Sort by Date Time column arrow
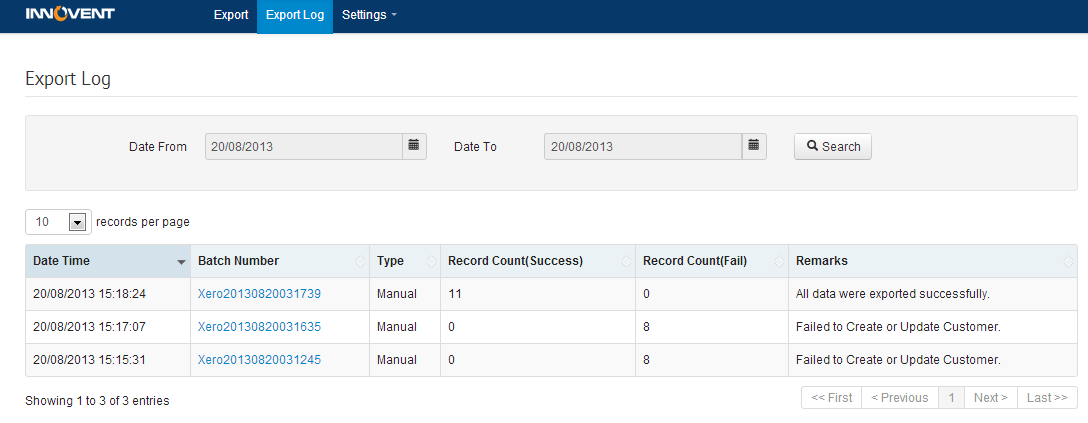Image resolution: width=1088 pixels, height=423 pixels. [181, 262]
